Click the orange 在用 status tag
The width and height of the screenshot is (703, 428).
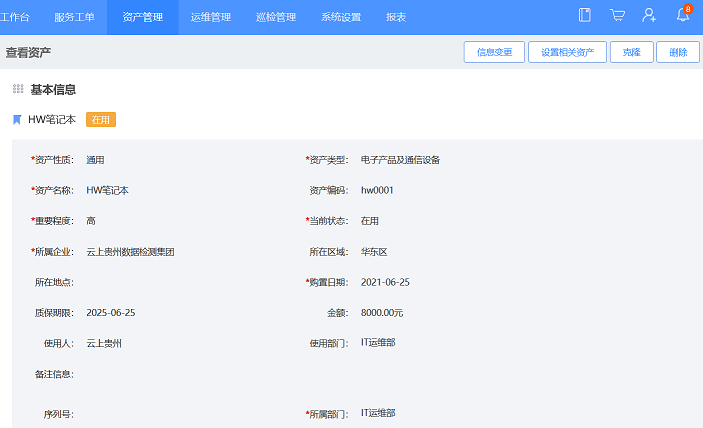pyautogui.click(x=101, y=120)
